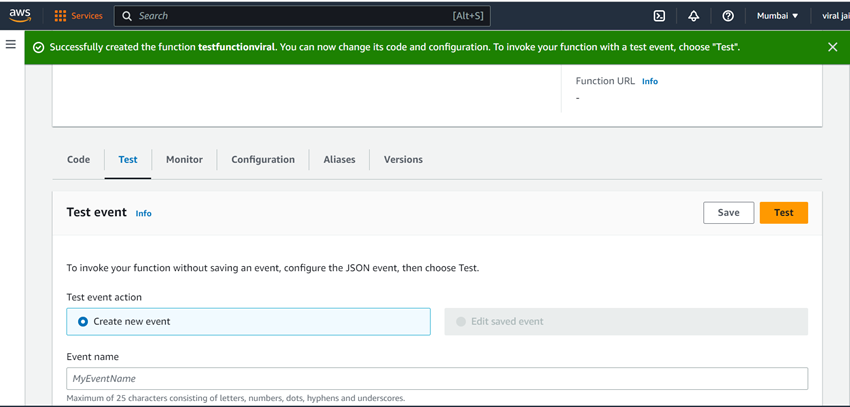Click the orange Test button
The width and height of the screenshot is (850, 407).
pyautogui.click(x=784, y=213)
